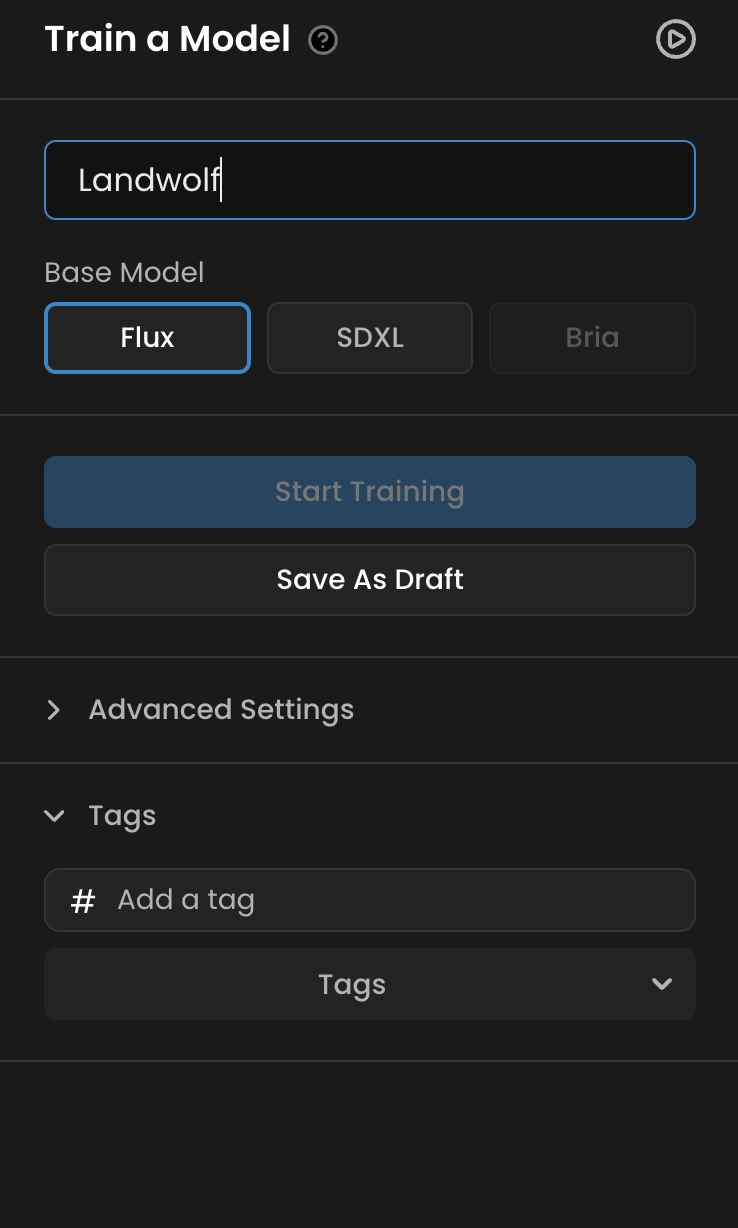Click the Base Model label

pos(124,272)
